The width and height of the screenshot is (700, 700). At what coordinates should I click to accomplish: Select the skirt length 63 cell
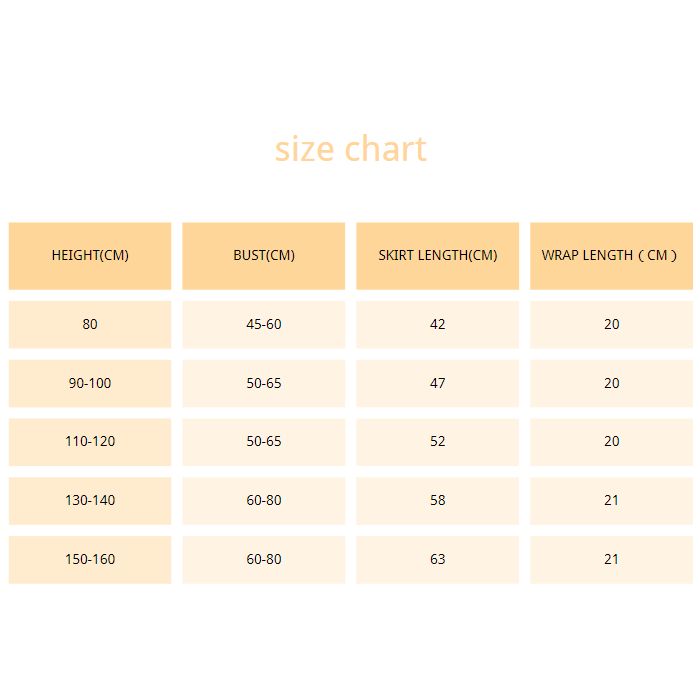point(438,560)
